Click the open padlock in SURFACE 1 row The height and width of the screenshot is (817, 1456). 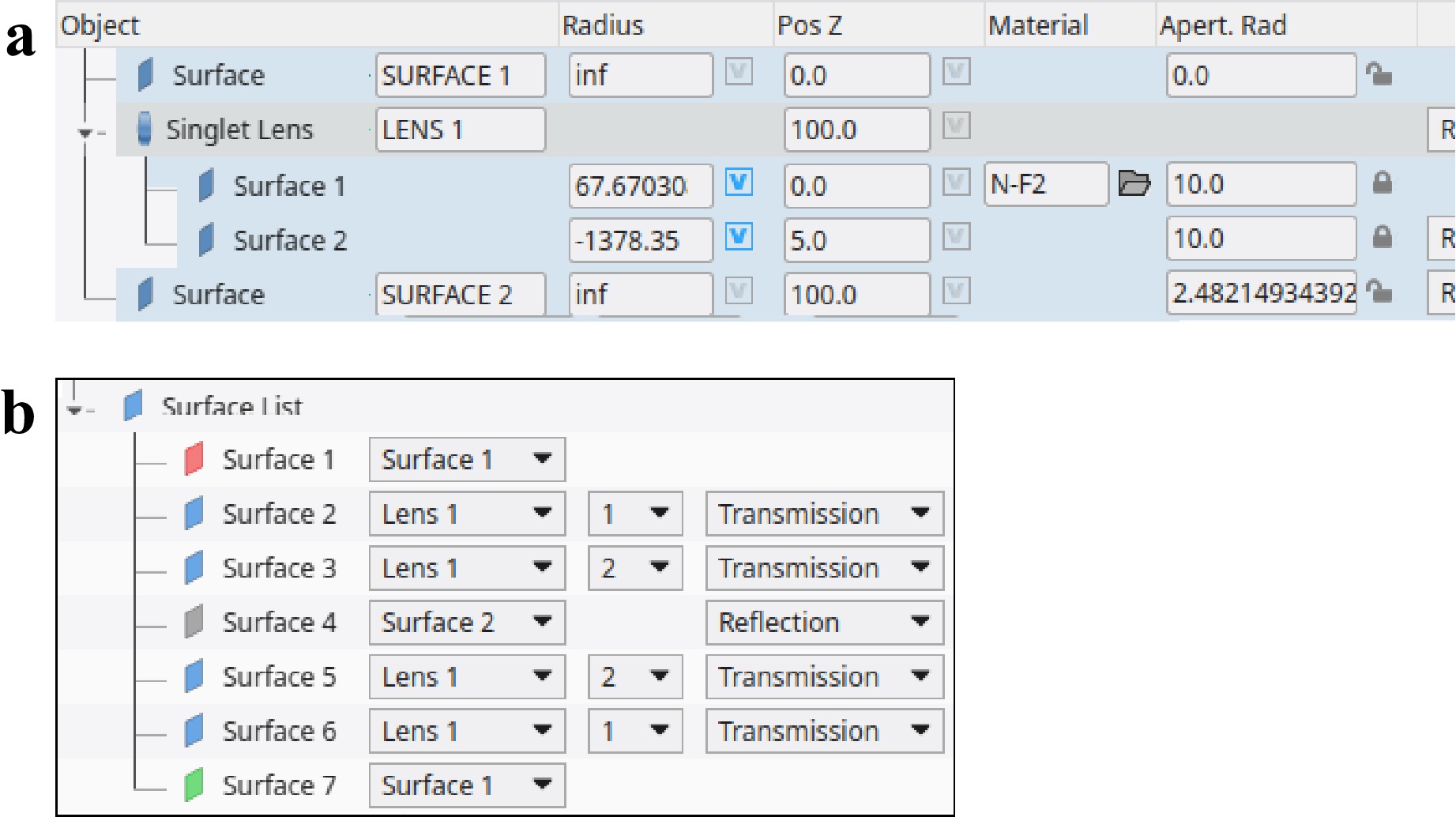click(1379, 75)
